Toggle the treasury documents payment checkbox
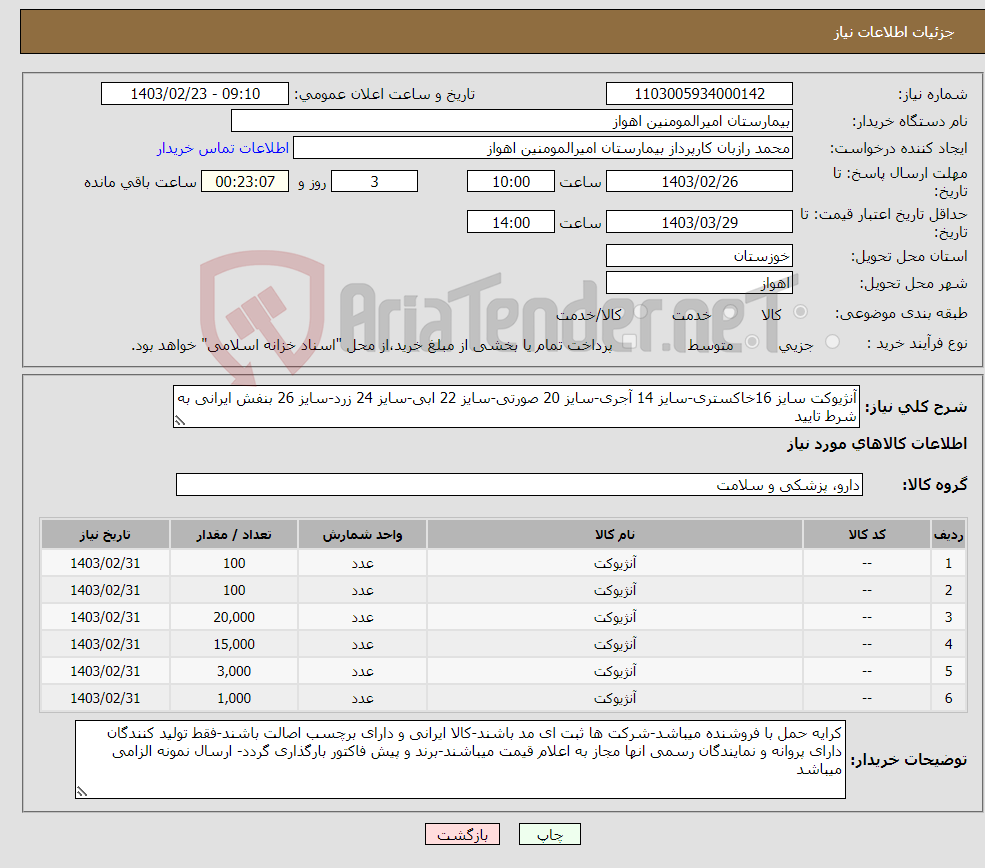 (x=629, y=342)
